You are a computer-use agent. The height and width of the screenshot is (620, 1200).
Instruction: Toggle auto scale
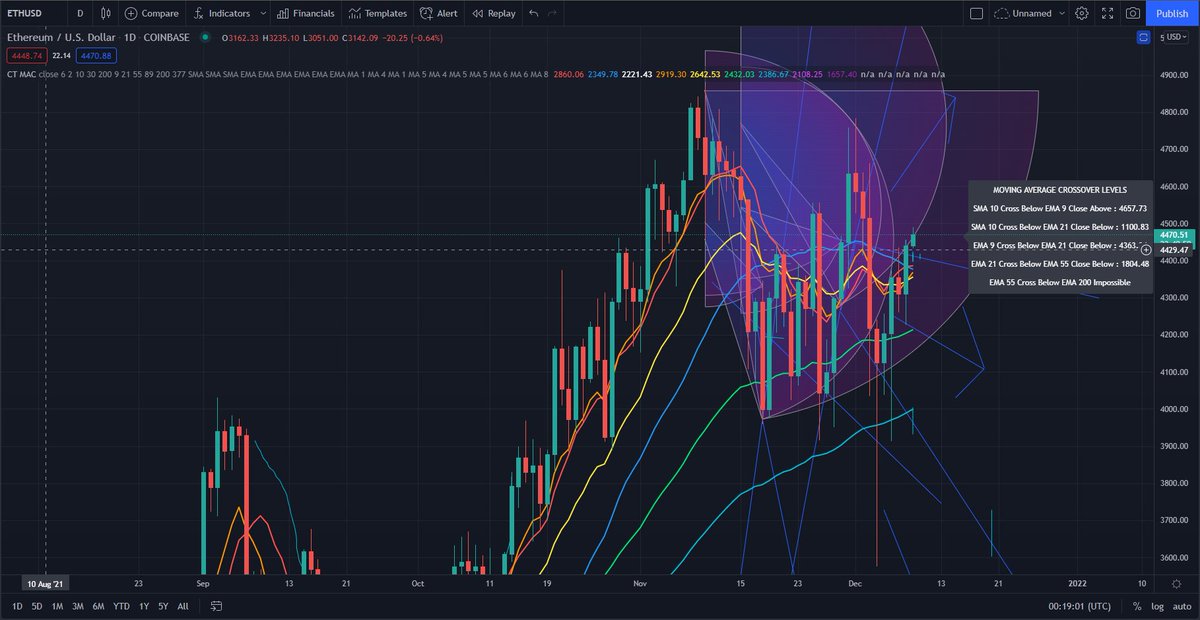1181,606
